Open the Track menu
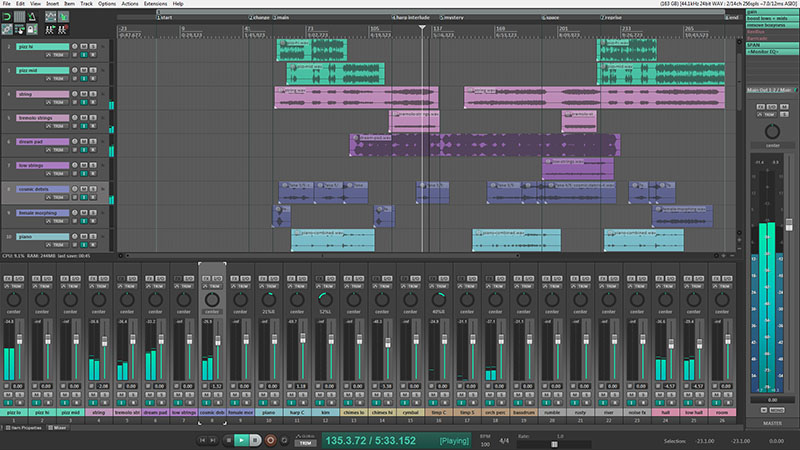 coord(86,4)
